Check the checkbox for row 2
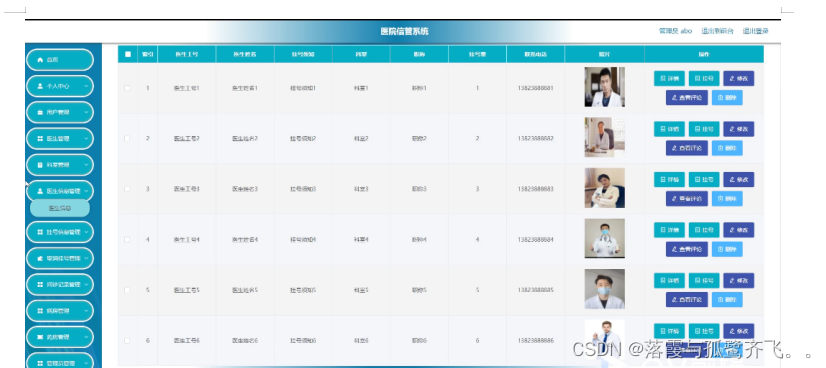This screenshot has width=826, height=368. tap(127, 138)
